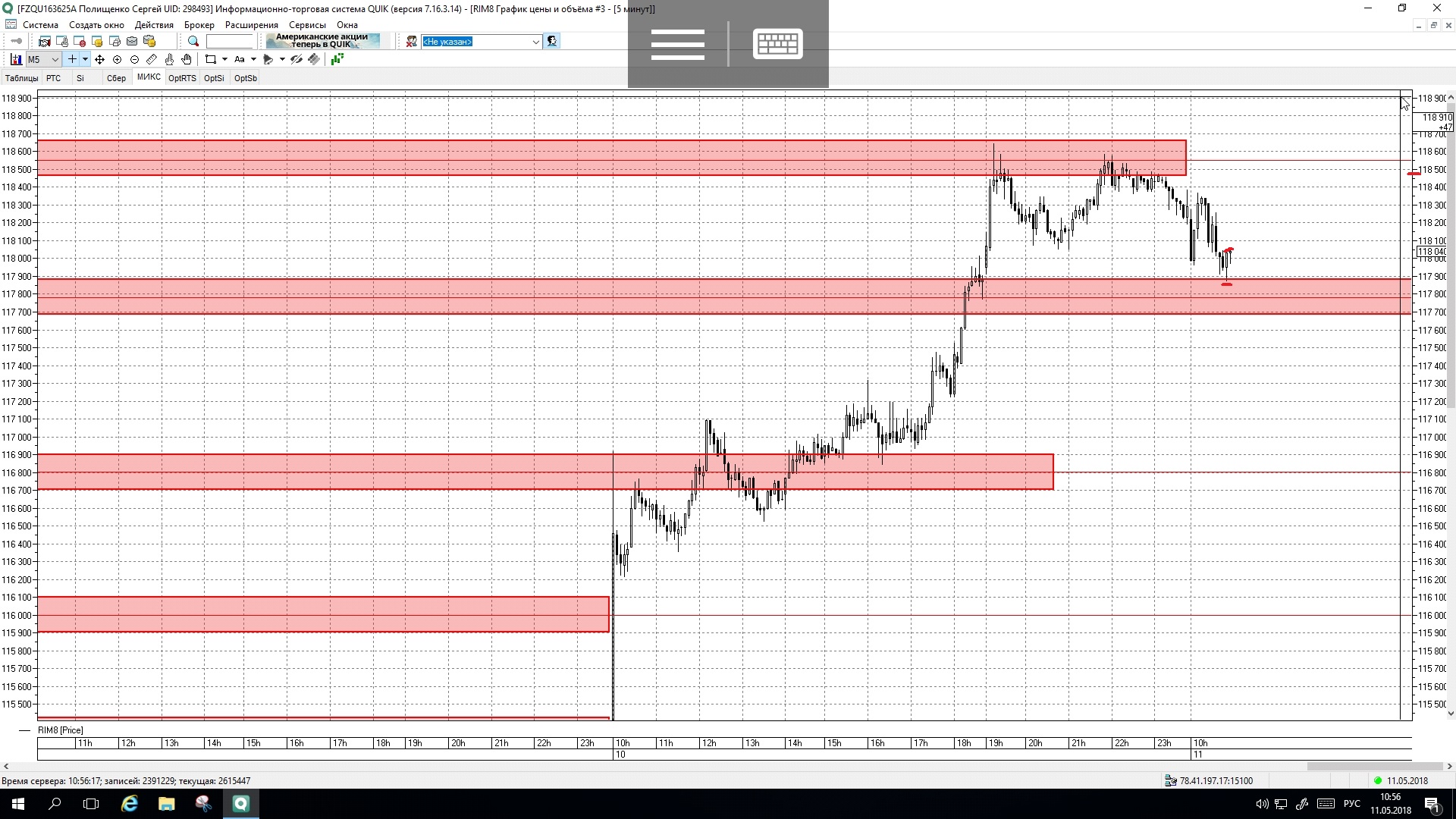This screenshot has height=819, width=1456.
Task: Open the Сервисы menu
Action: coord(307,25)
